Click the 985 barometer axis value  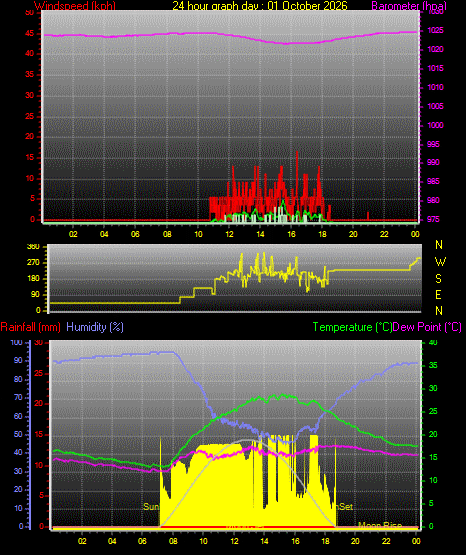pos(434,182)
